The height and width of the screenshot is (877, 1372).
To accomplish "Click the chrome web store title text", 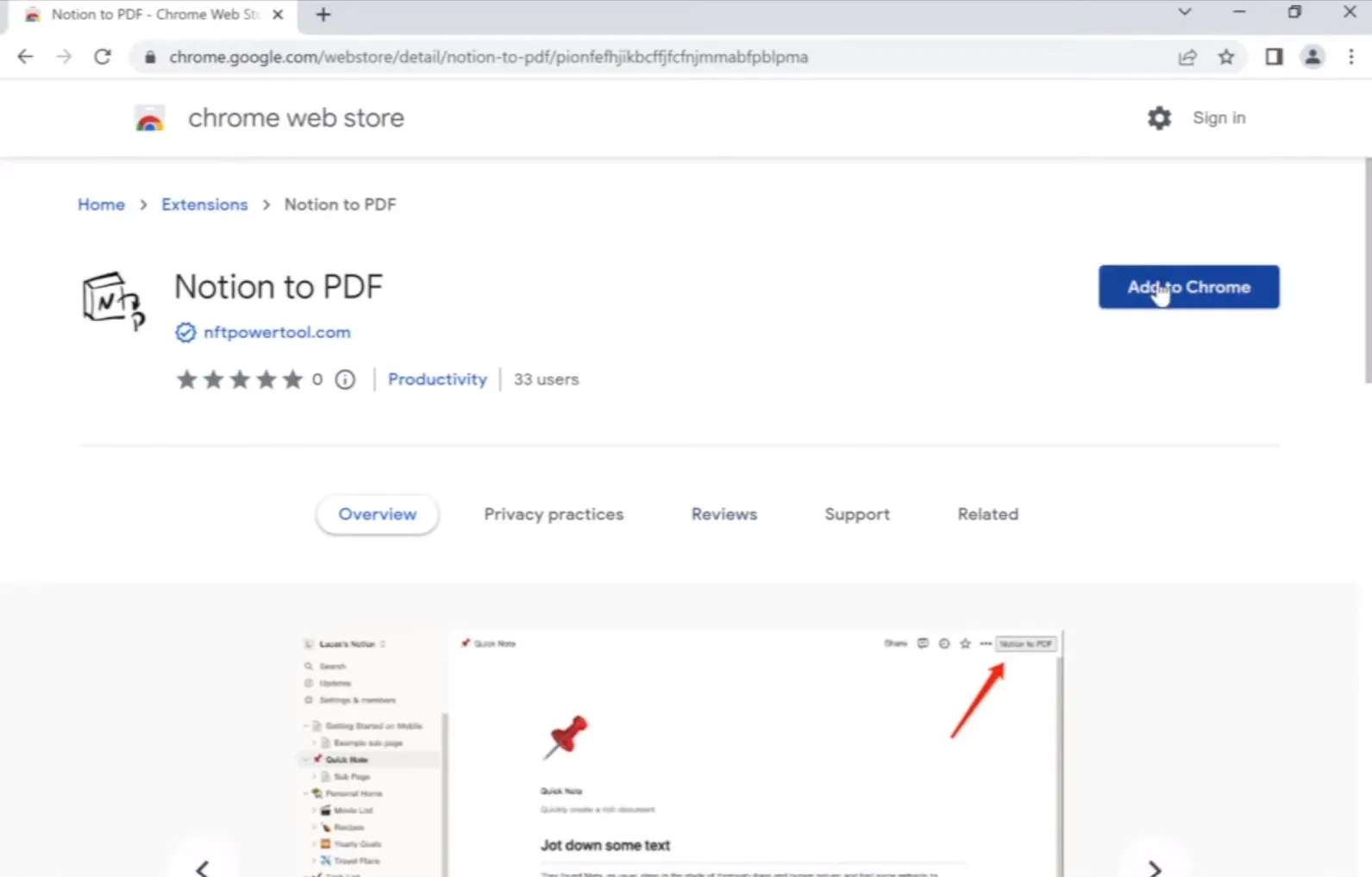I will [x=296, y=118].
